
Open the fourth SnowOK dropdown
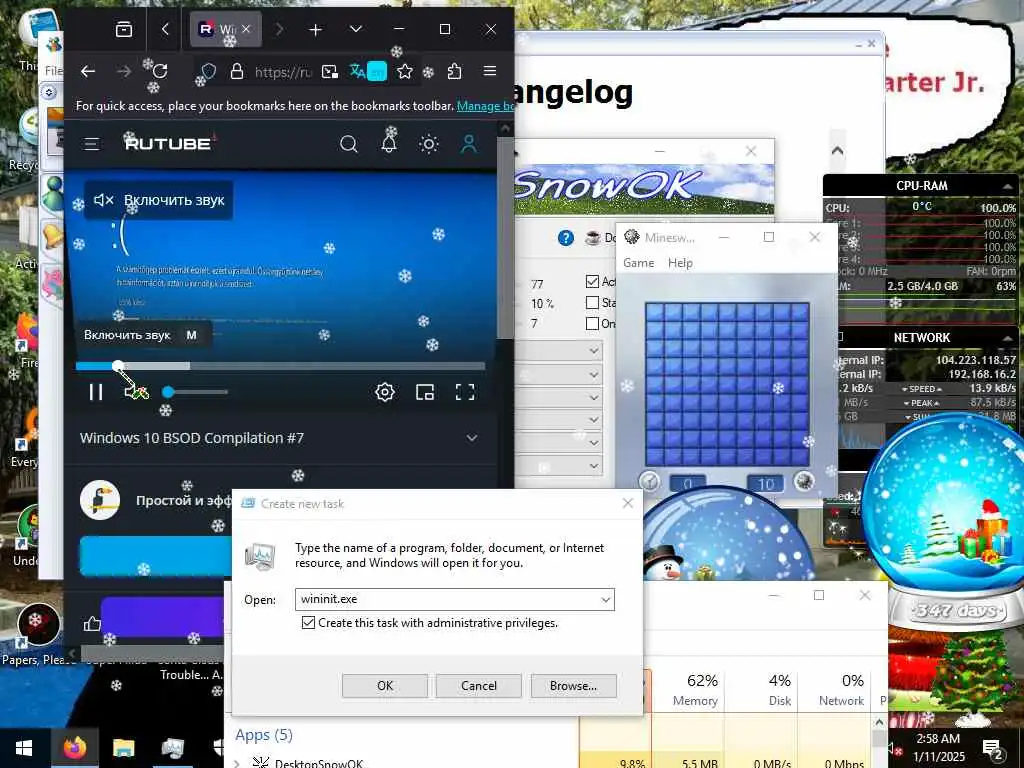point(558,419)
